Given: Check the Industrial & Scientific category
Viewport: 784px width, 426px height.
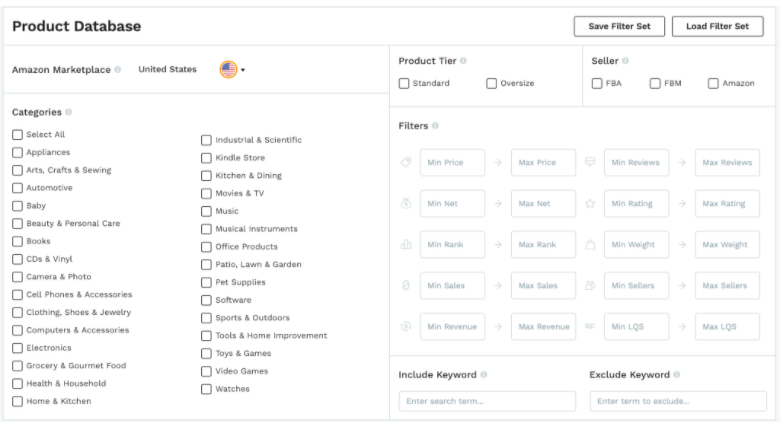Looking at the screenshot, I should coord(206,140).
